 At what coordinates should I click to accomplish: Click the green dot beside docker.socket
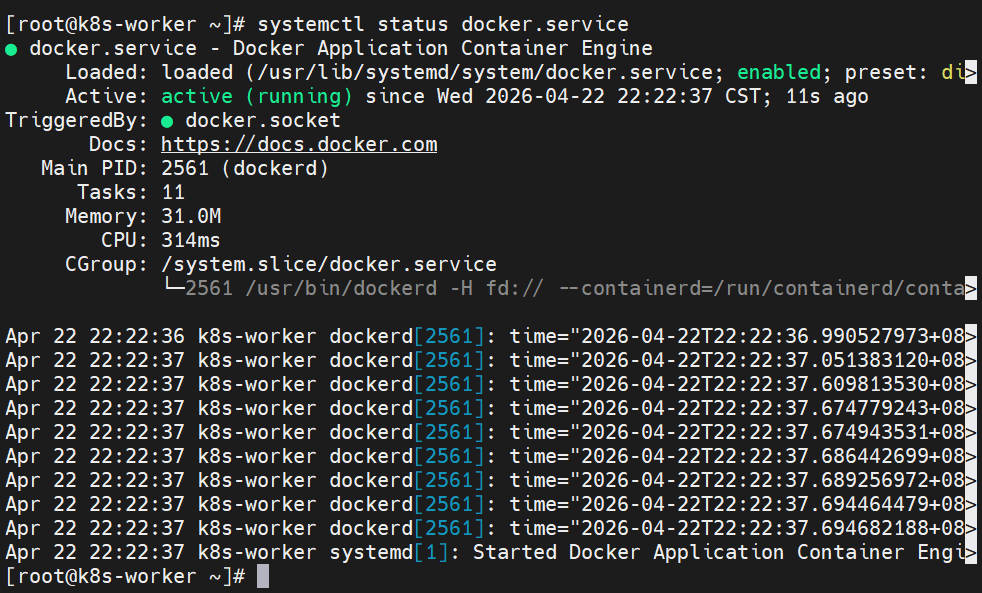tap(168, 121)
